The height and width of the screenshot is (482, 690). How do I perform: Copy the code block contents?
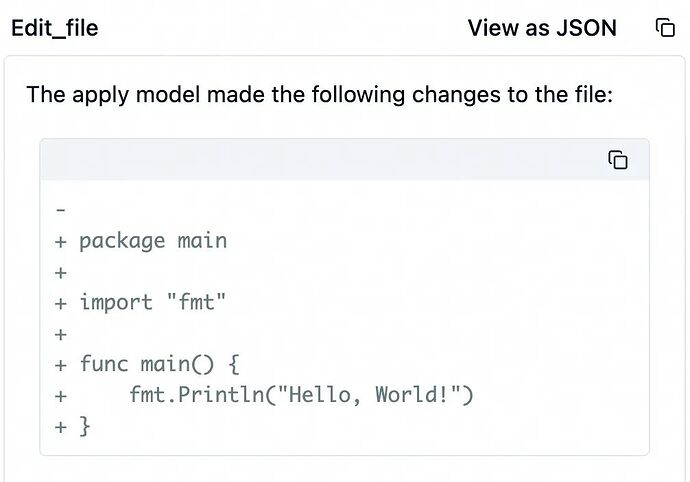(618, 160)
